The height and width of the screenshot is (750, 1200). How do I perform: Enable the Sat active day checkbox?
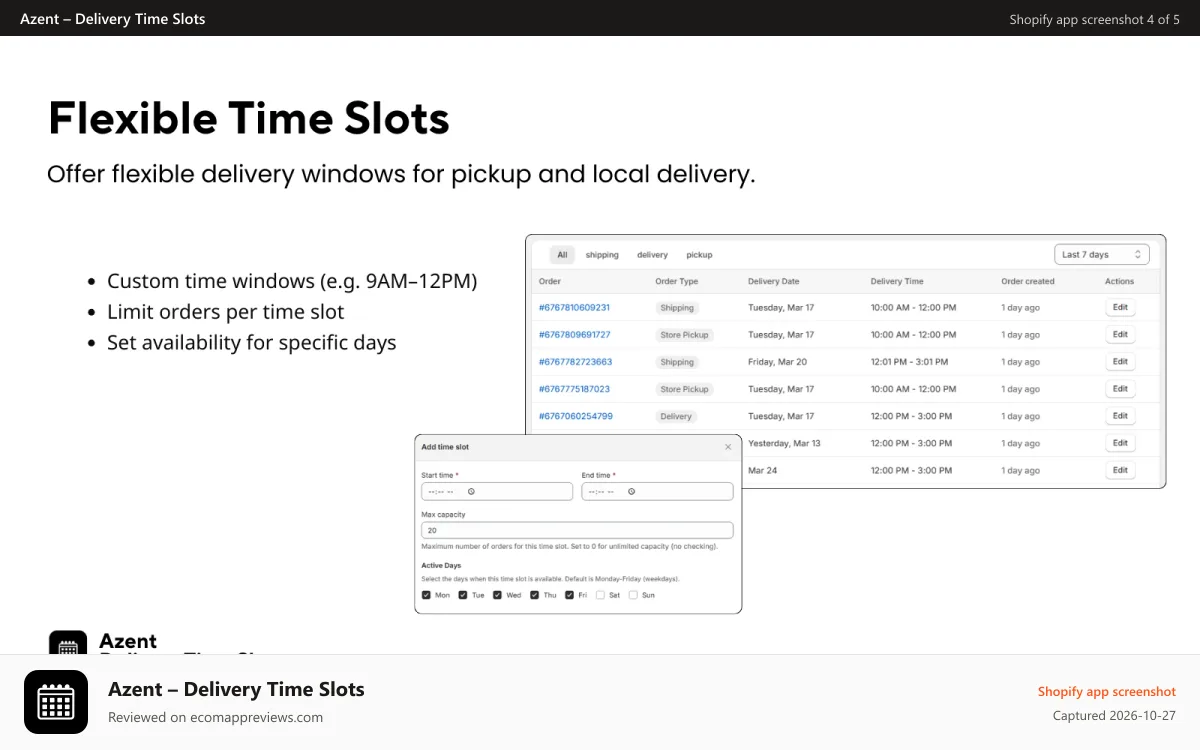(600, 595)
